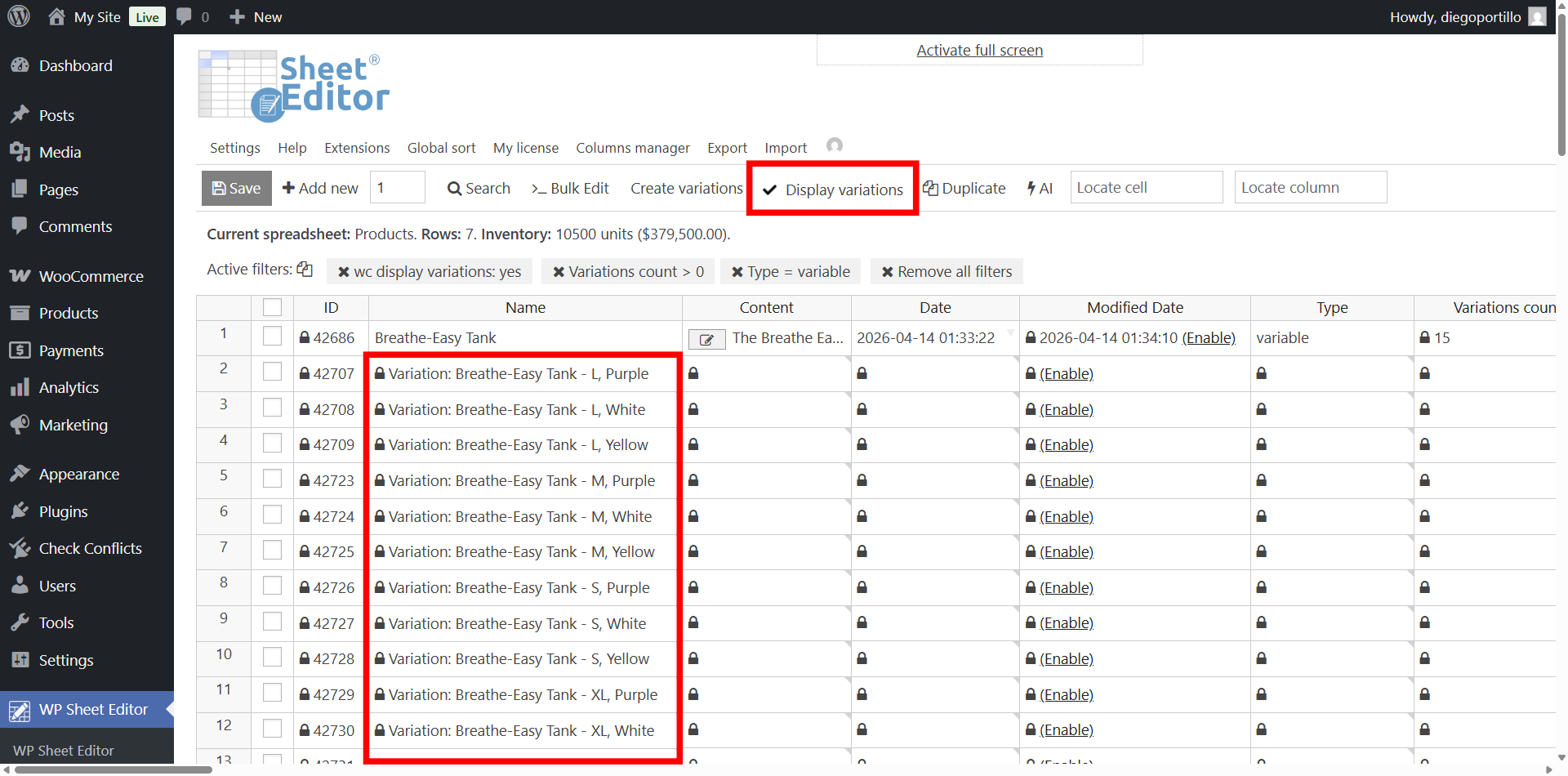The image size is (1568, 776).
Task: Open the Extensions menu
Action: (357, 148)
